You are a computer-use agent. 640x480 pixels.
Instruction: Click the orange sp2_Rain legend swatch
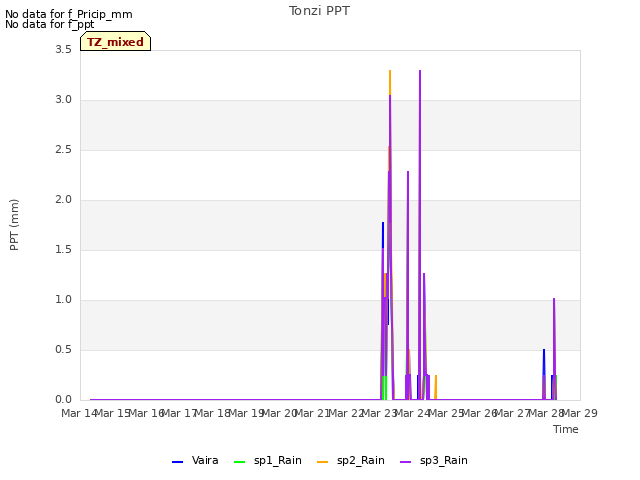322,462
